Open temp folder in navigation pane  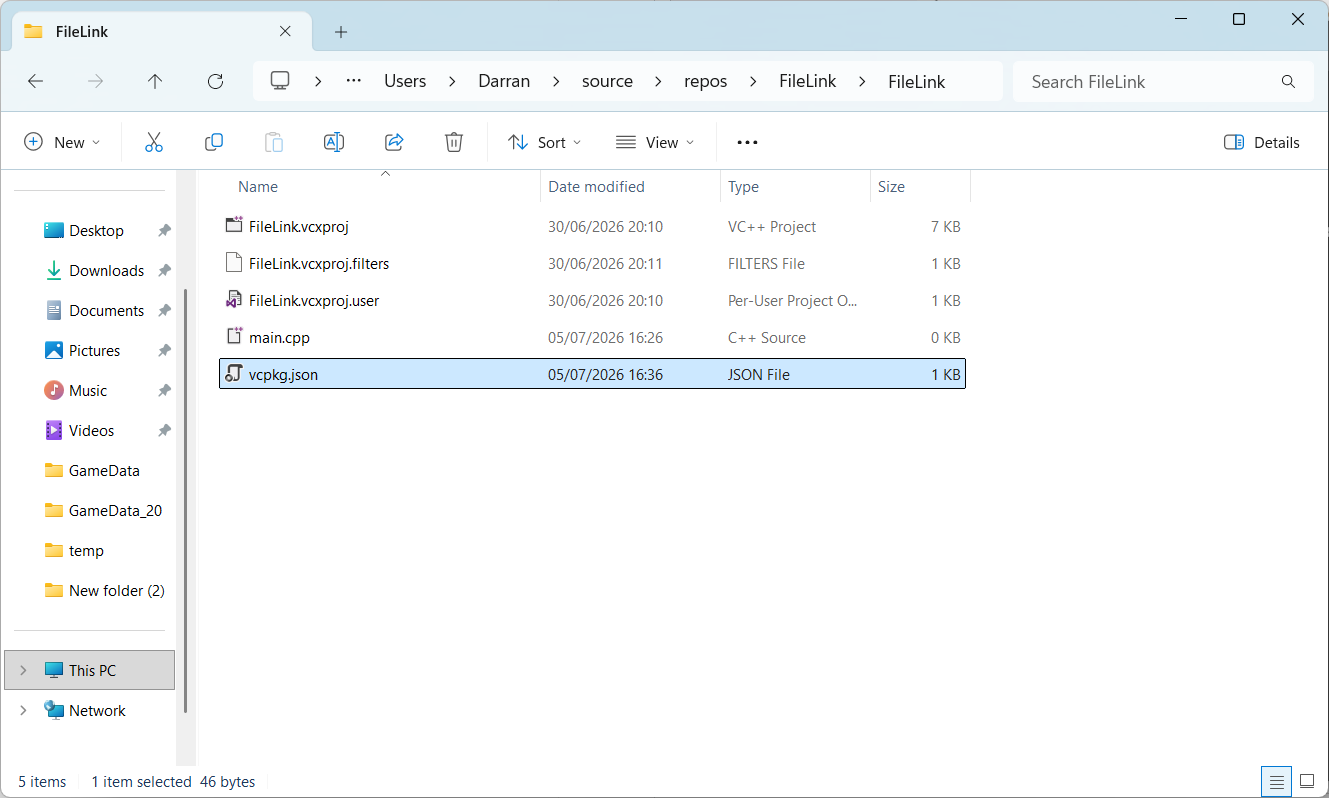click(86, 551)
